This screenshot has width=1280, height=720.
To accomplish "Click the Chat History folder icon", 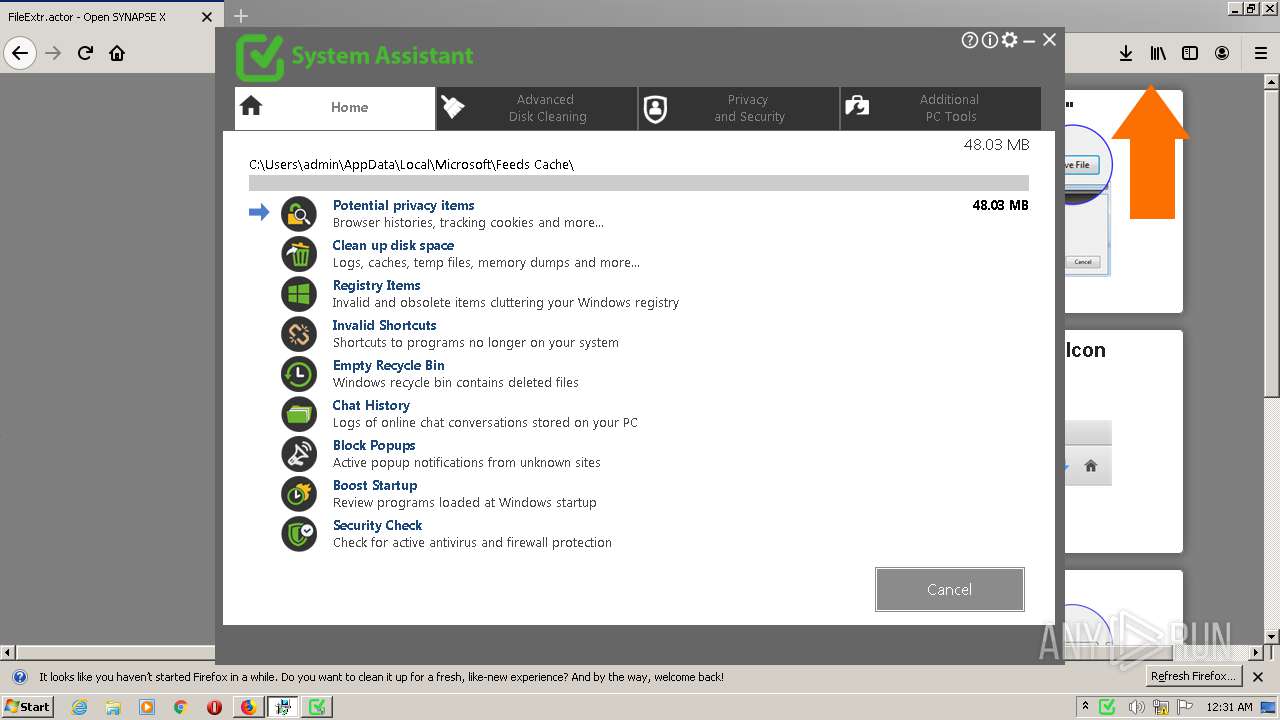I will pos(299,414).
